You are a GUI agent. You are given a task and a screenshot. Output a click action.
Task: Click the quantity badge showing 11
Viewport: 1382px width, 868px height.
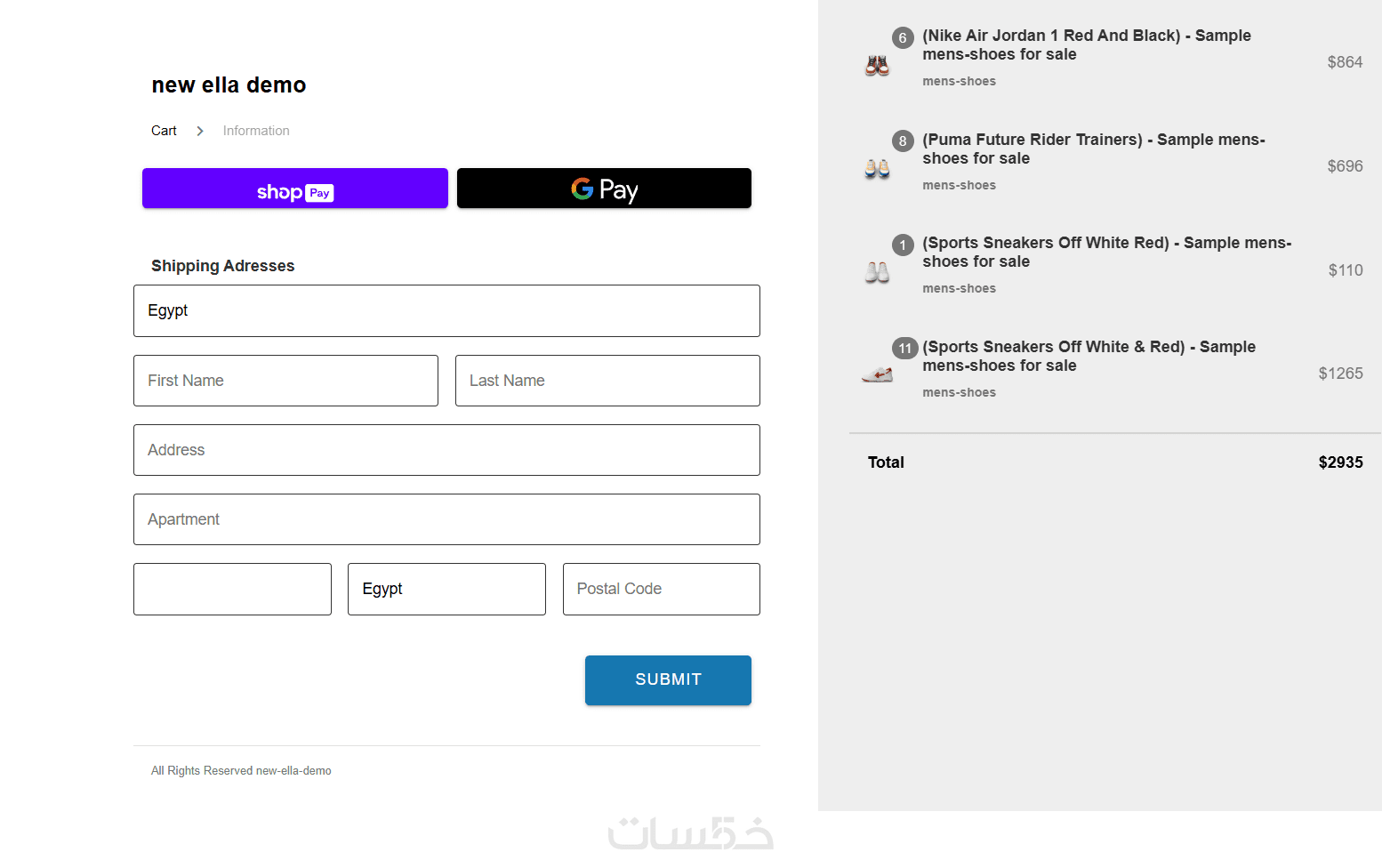(904, 349)
